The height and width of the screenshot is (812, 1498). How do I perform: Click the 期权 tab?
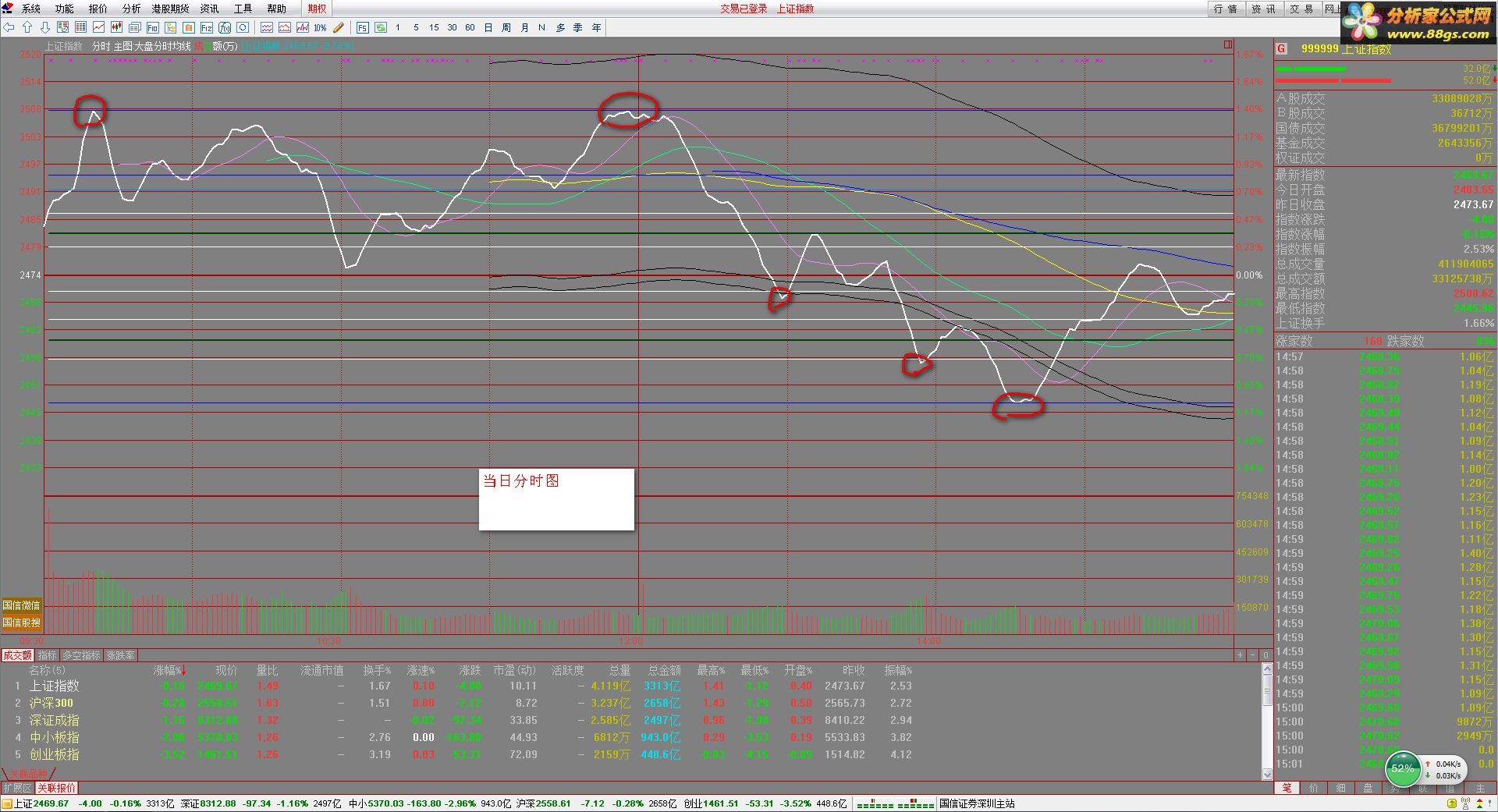click(318, 9)
